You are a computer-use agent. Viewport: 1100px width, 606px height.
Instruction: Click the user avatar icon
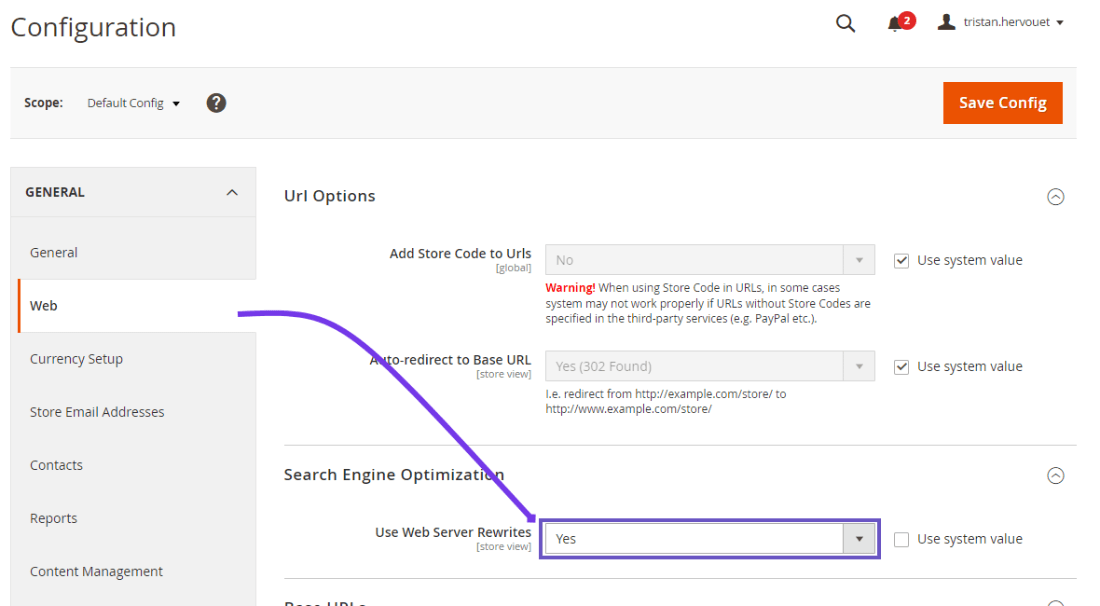(946, 22)
